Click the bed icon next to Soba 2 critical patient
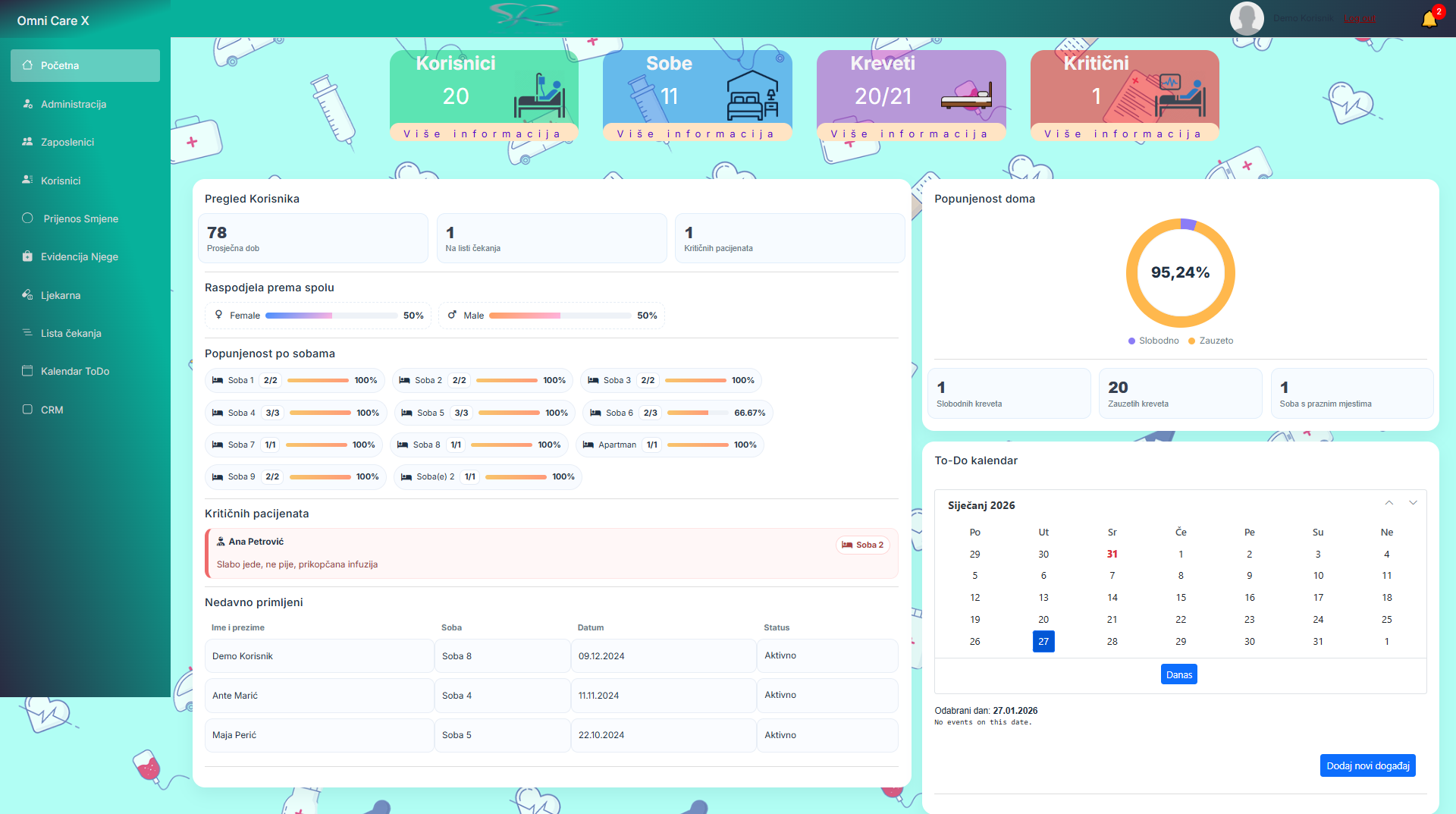1456x814 pixels. click(x=847, y=545)
